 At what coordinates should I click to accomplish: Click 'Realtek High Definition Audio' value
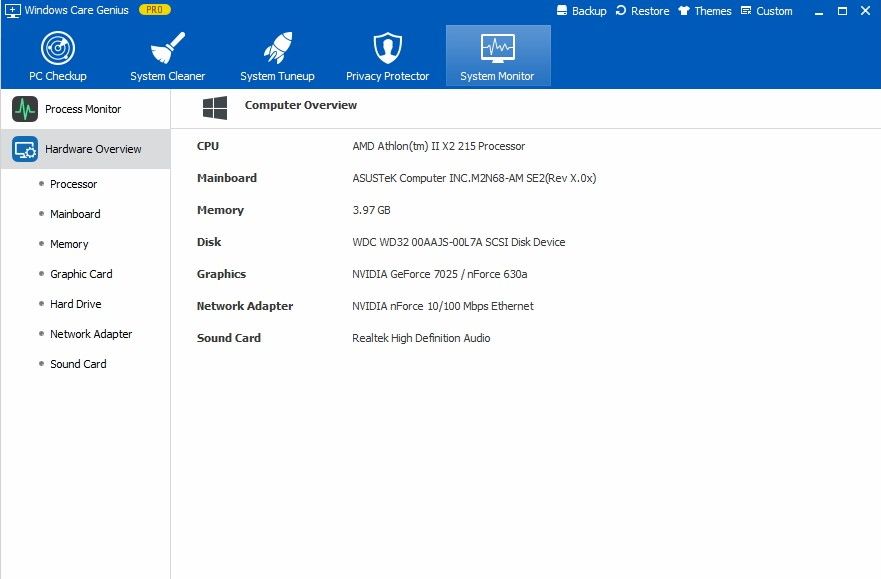(x=421, y=338)
